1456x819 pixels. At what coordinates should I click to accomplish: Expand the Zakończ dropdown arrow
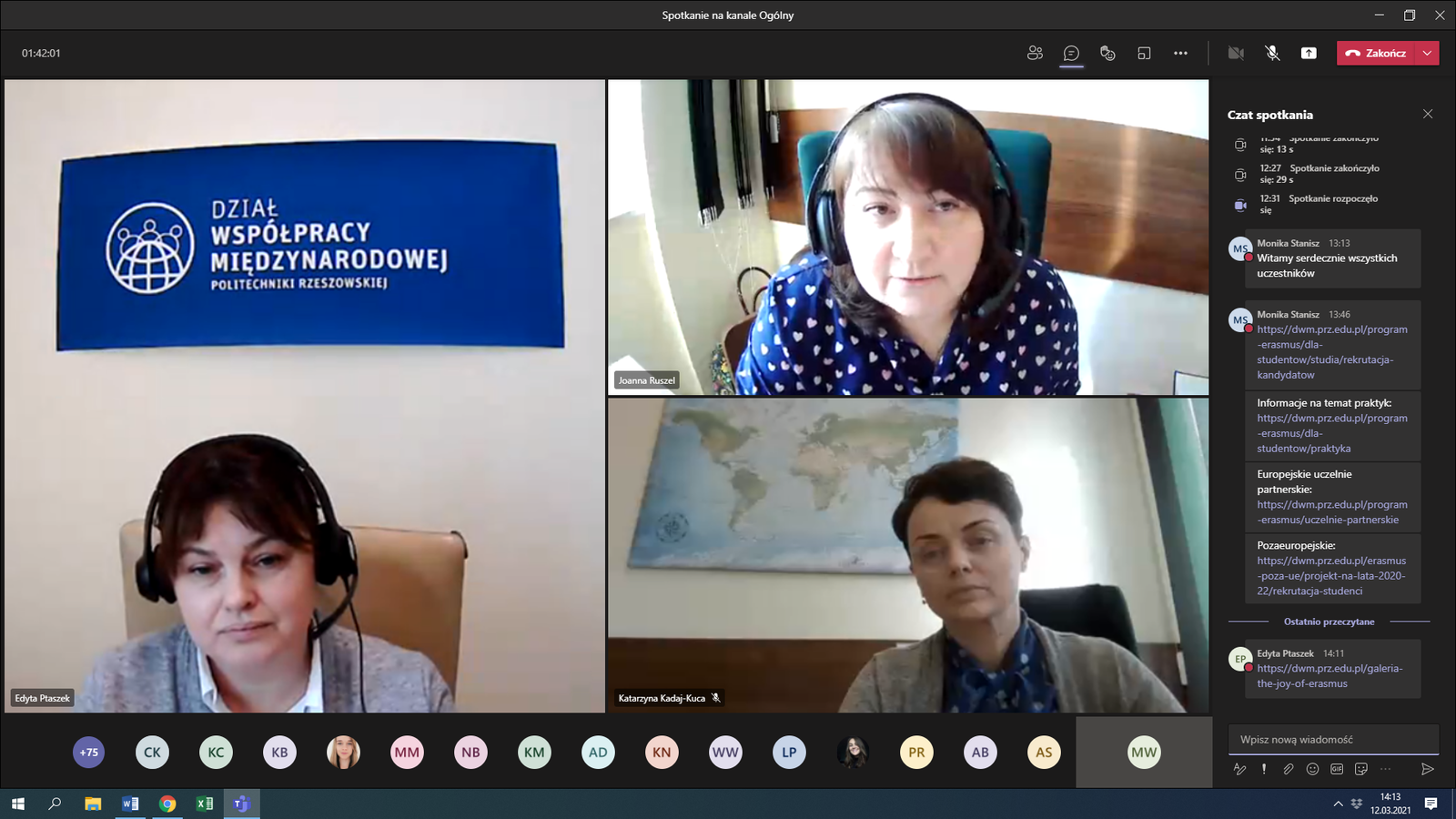[x=1427, y=53]
